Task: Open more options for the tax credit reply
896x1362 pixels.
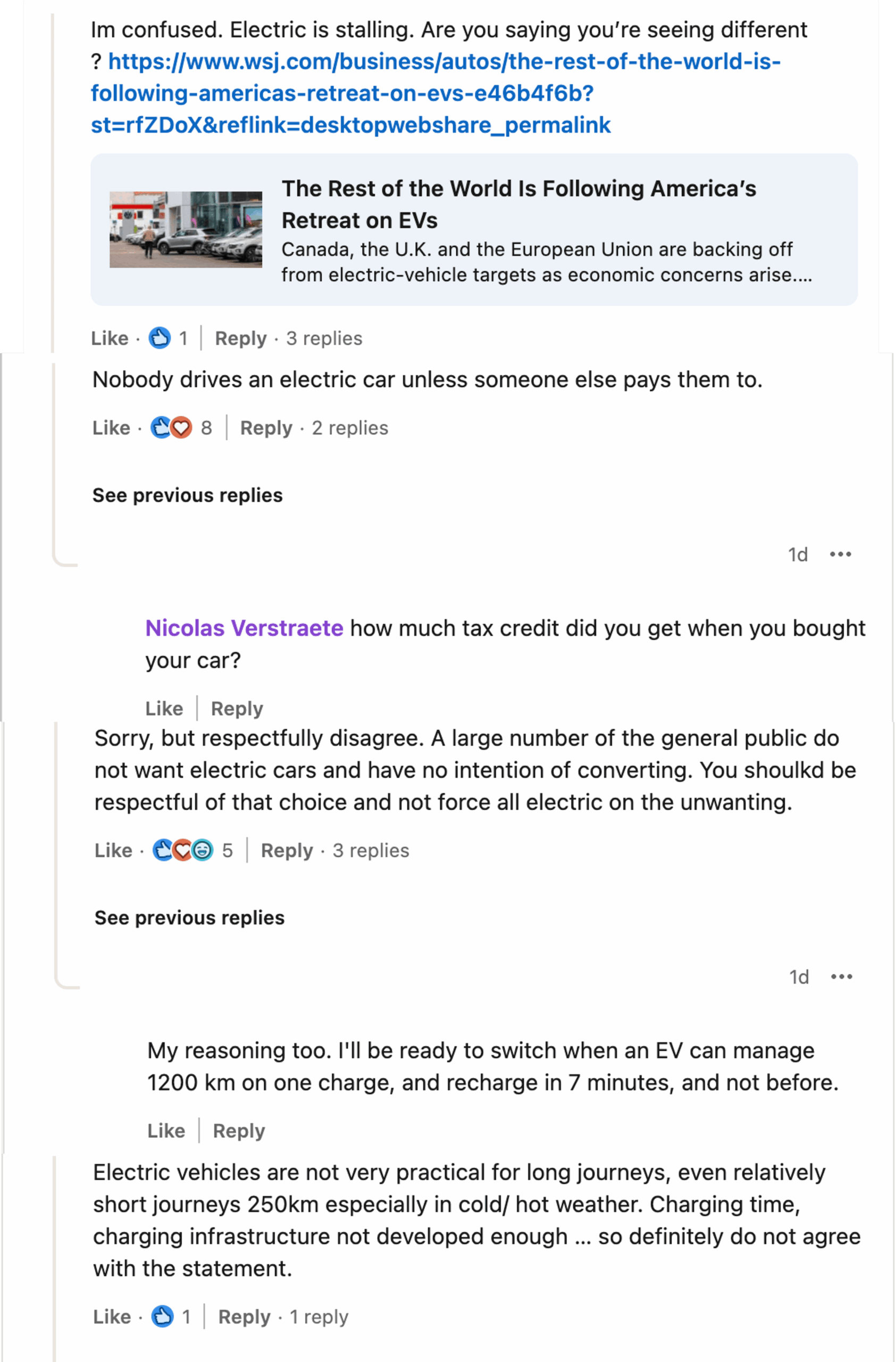Action: coord(840,554)
